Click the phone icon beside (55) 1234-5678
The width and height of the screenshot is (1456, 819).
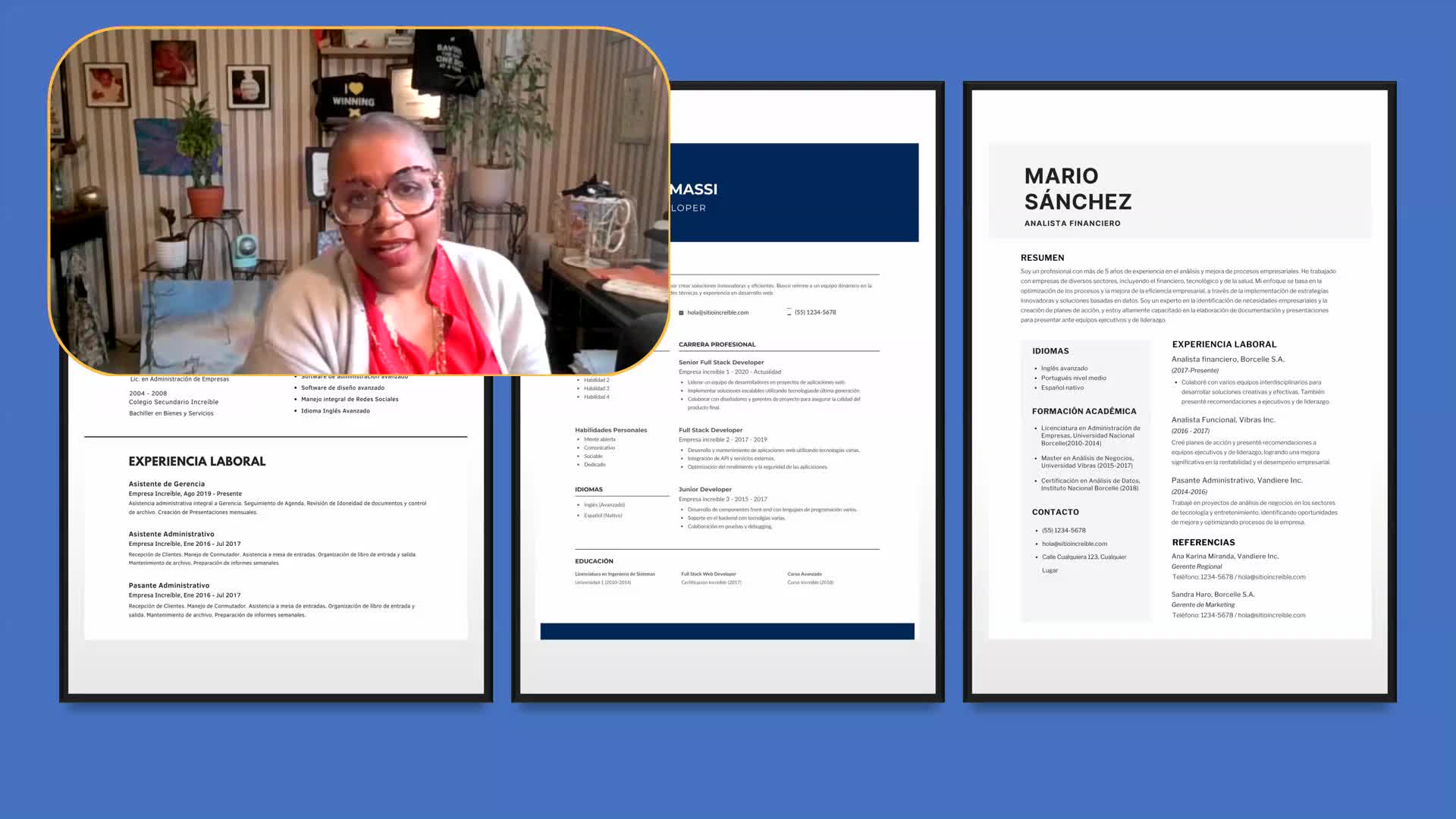pos(789,312)
